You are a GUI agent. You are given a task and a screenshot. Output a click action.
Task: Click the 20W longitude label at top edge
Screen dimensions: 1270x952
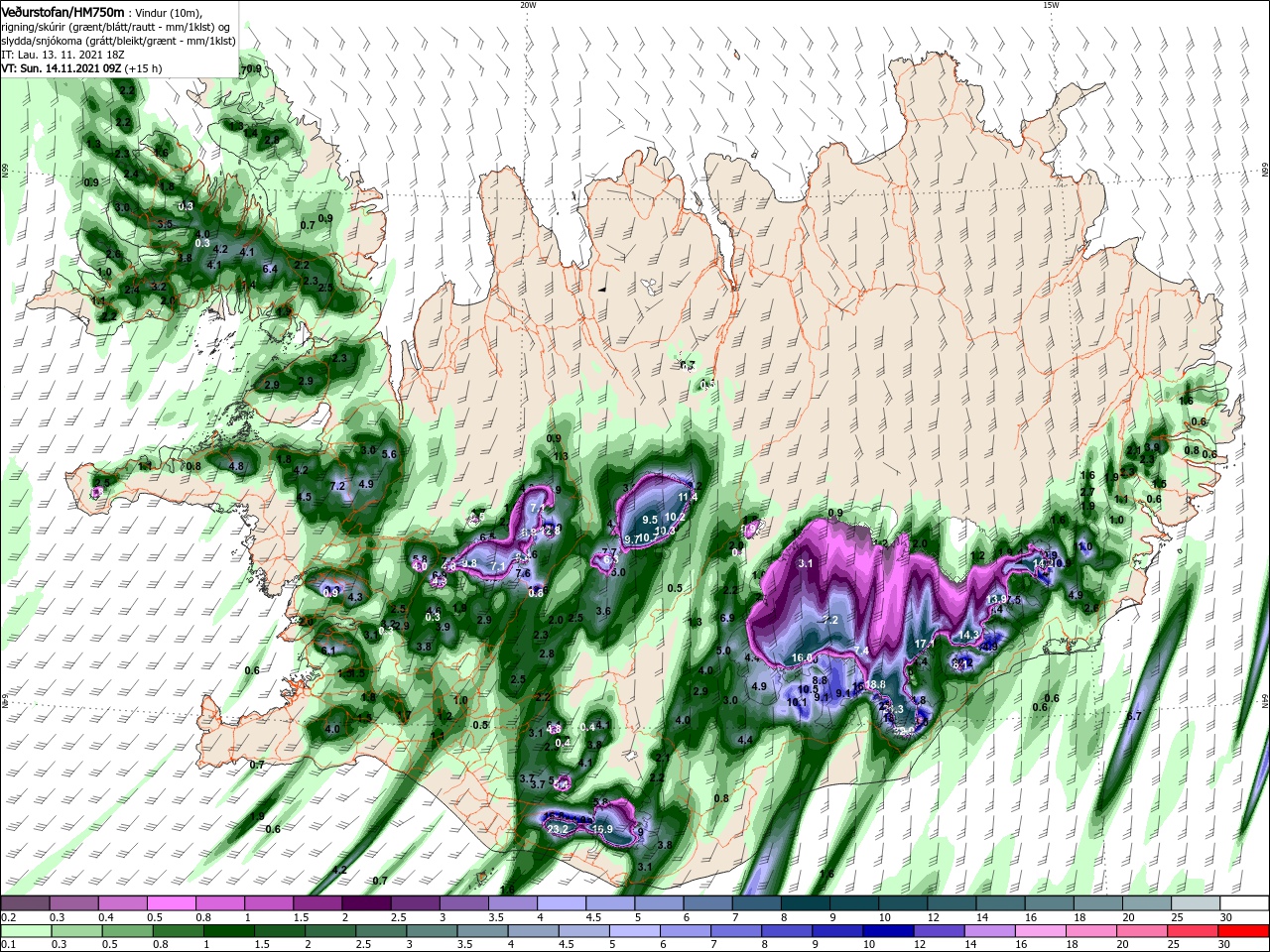[528, 5]
